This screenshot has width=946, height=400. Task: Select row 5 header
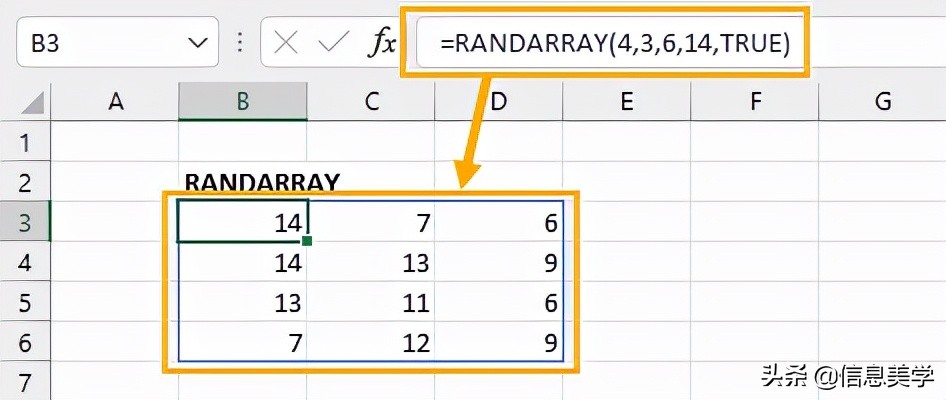click(25, 302)
